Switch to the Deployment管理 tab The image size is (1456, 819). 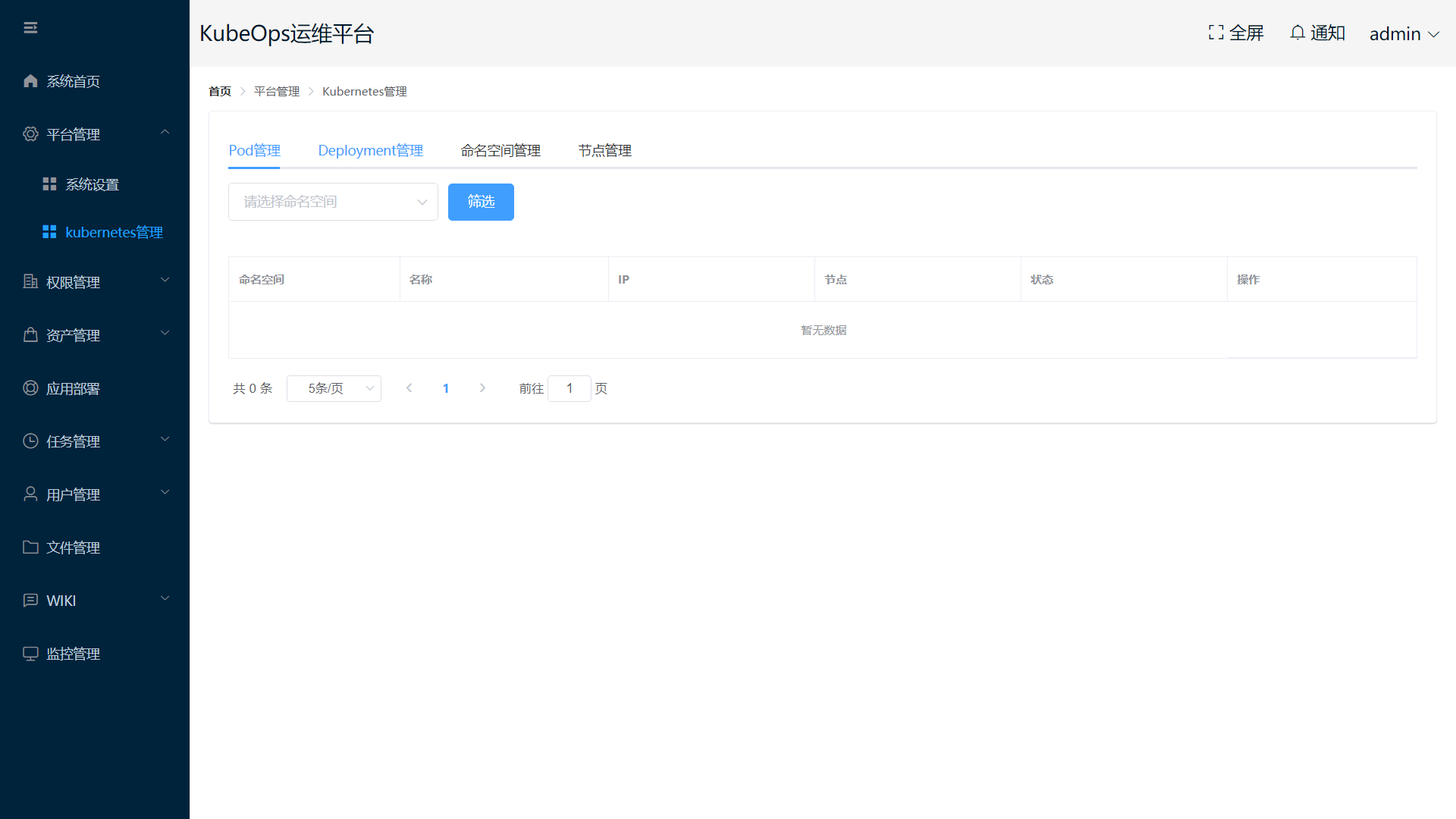370,150
